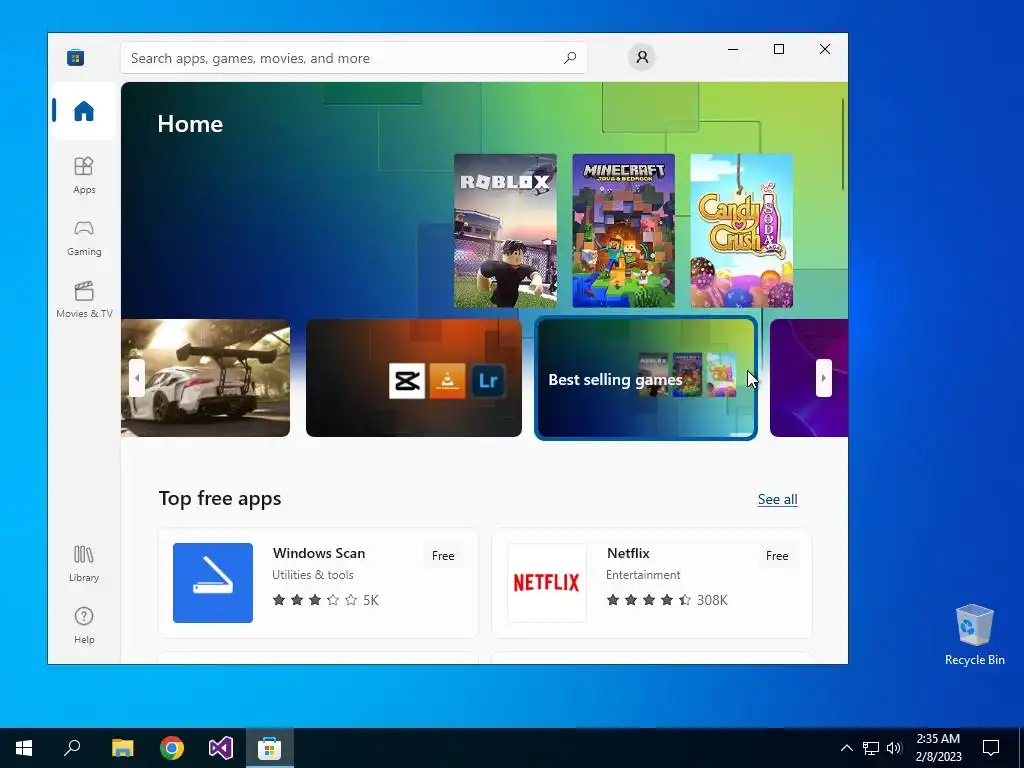The width and height of the screenshot is (1024, 768).
Task: Click the carousel next arrow
Action: 824,377
